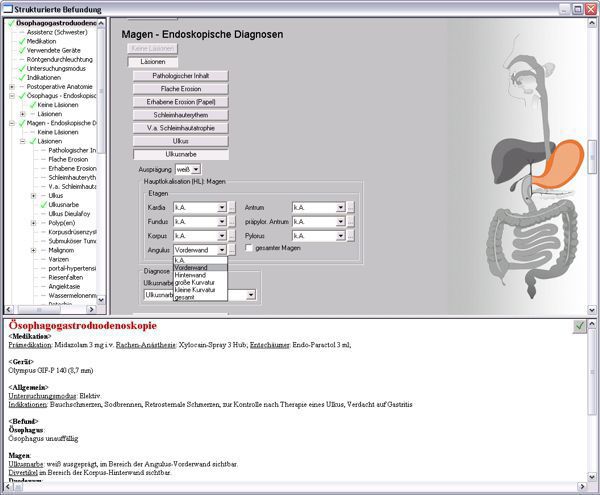The width and height of the screenshot is (600, 495).
Task: Enable the 'gesamter Magen' checkbox
Action: click(250, 248)
